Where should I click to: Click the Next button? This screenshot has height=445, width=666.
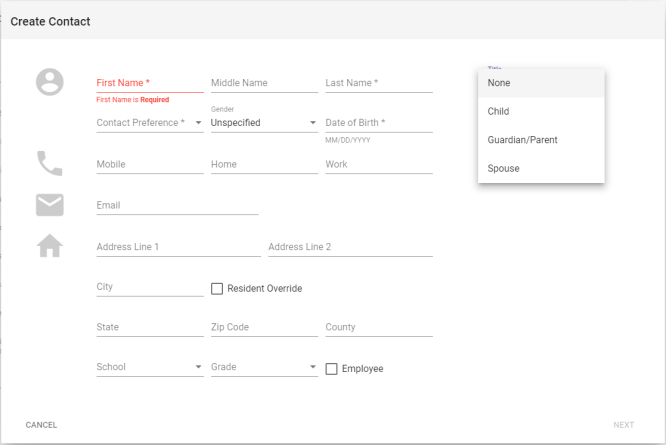click(x=623, y=425)
